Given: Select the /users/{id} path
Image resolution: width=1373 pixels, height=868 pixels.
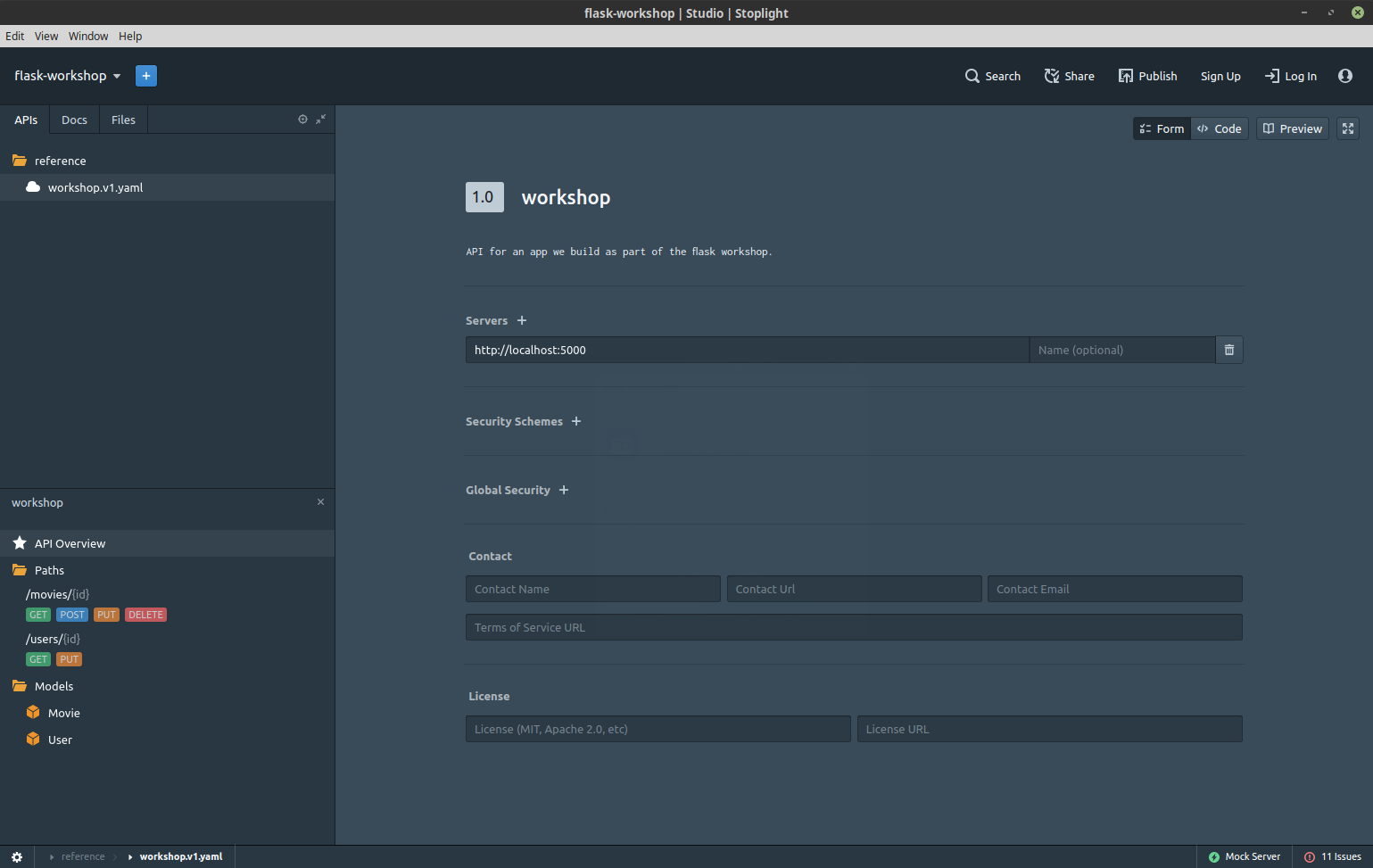Looking at the screenshot, I should (x=53, y=639).
